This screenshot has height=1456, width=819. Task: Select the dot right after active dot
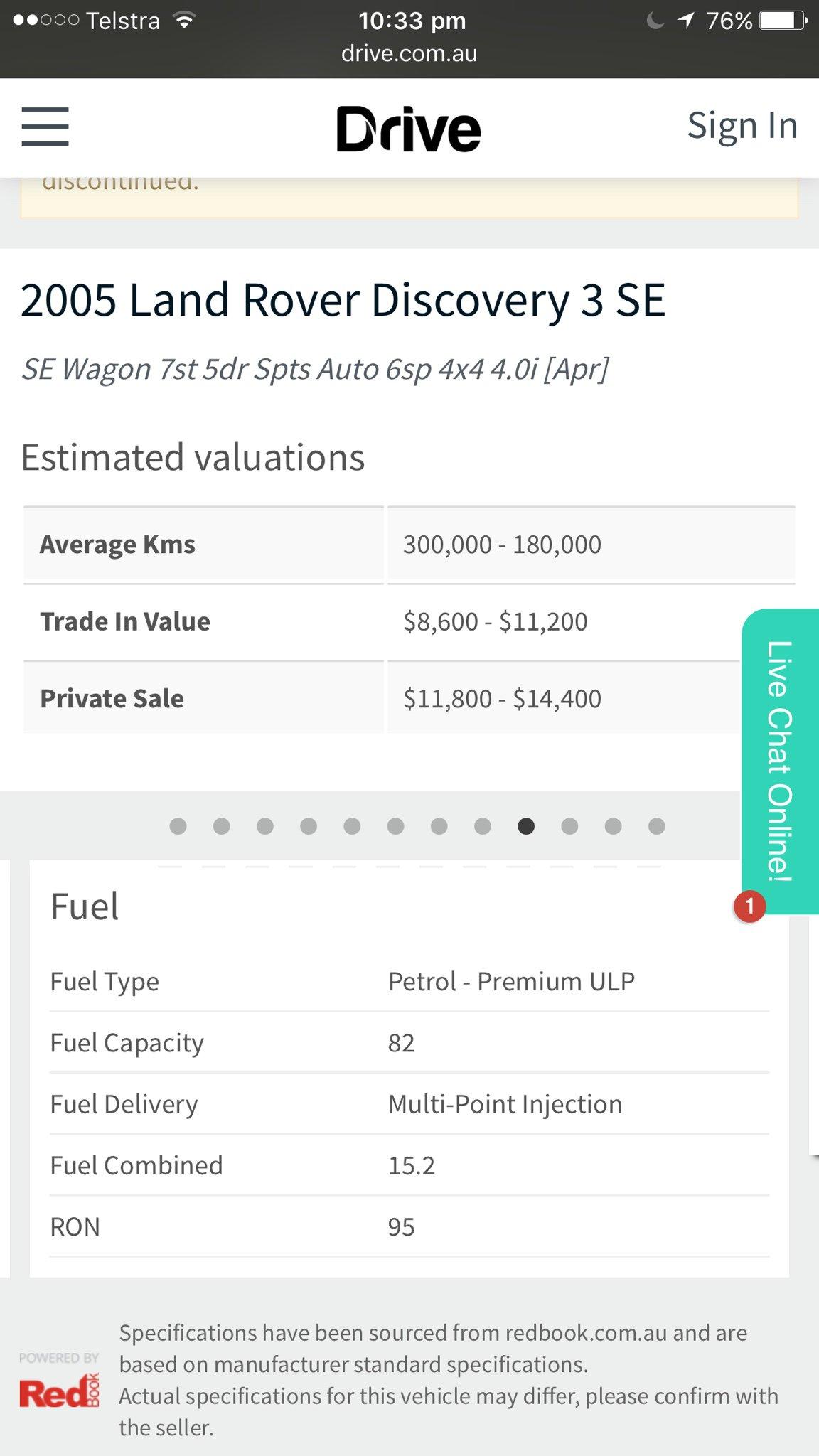pyautogui.click(x=569, y=826)
